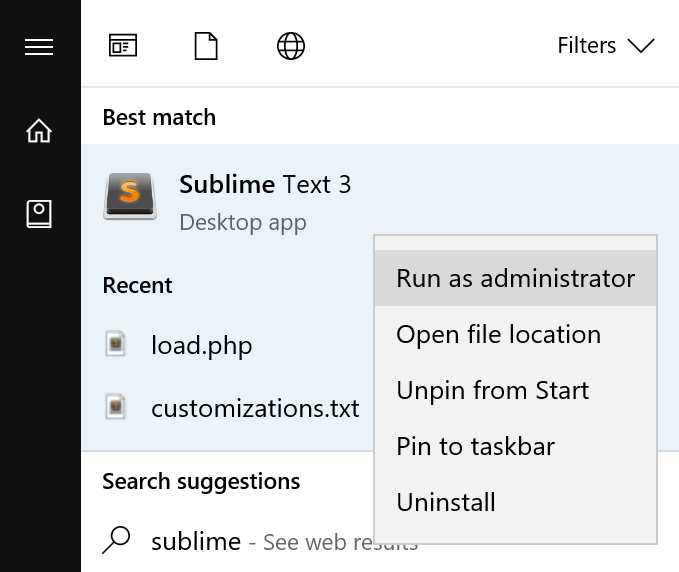Launch the Sublime Text 3 app icon
This screenshot has height=572, width=679.
(x=130, y=197)
